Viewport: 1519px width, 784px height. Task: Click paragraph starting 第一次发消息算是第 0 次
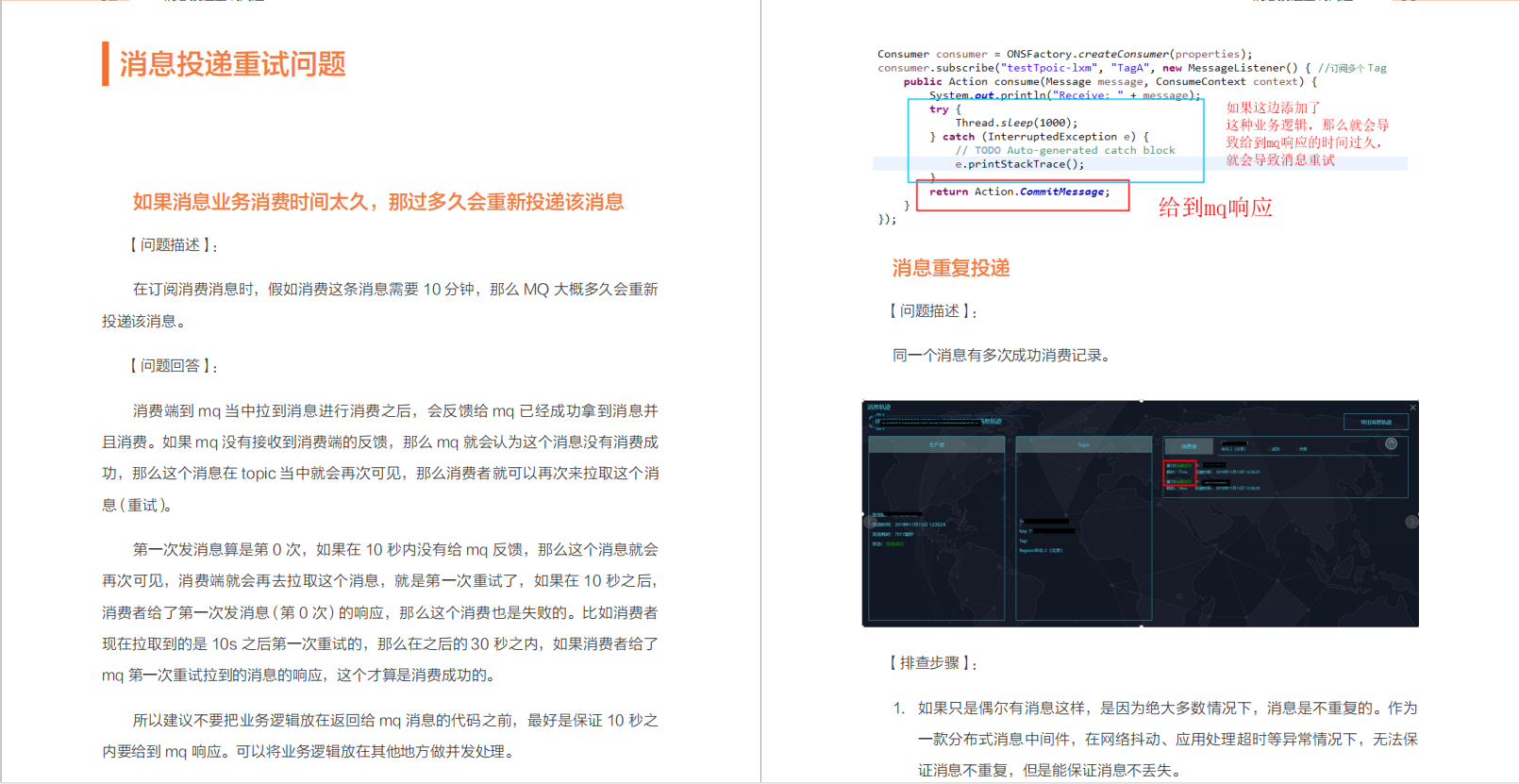coord(380,612)
